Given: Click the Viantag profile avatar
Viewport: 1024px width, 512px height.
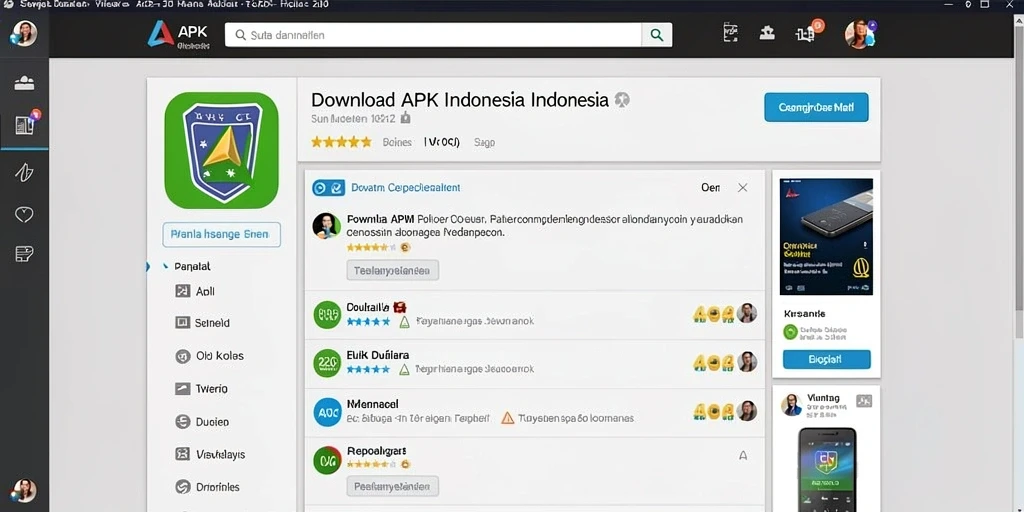Looking at the screenshot, I should pos(792,405).
